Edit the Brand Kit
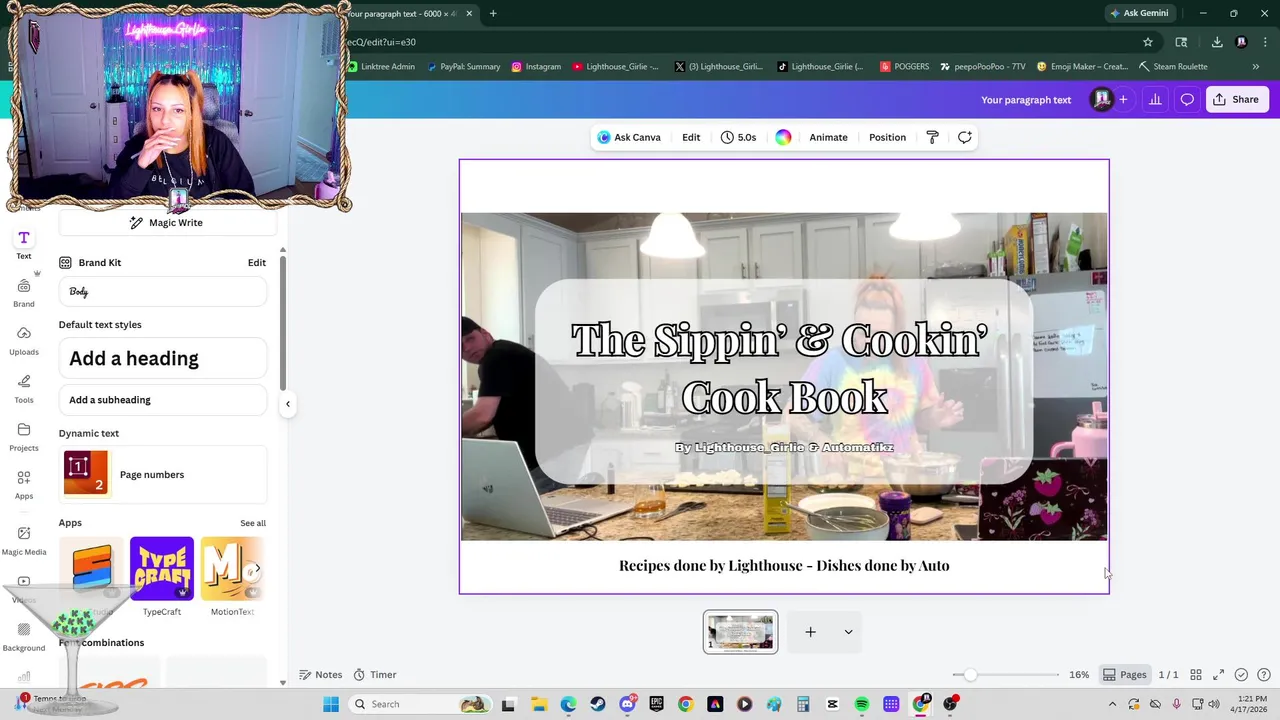1280x720 pixels. (257, 263)
